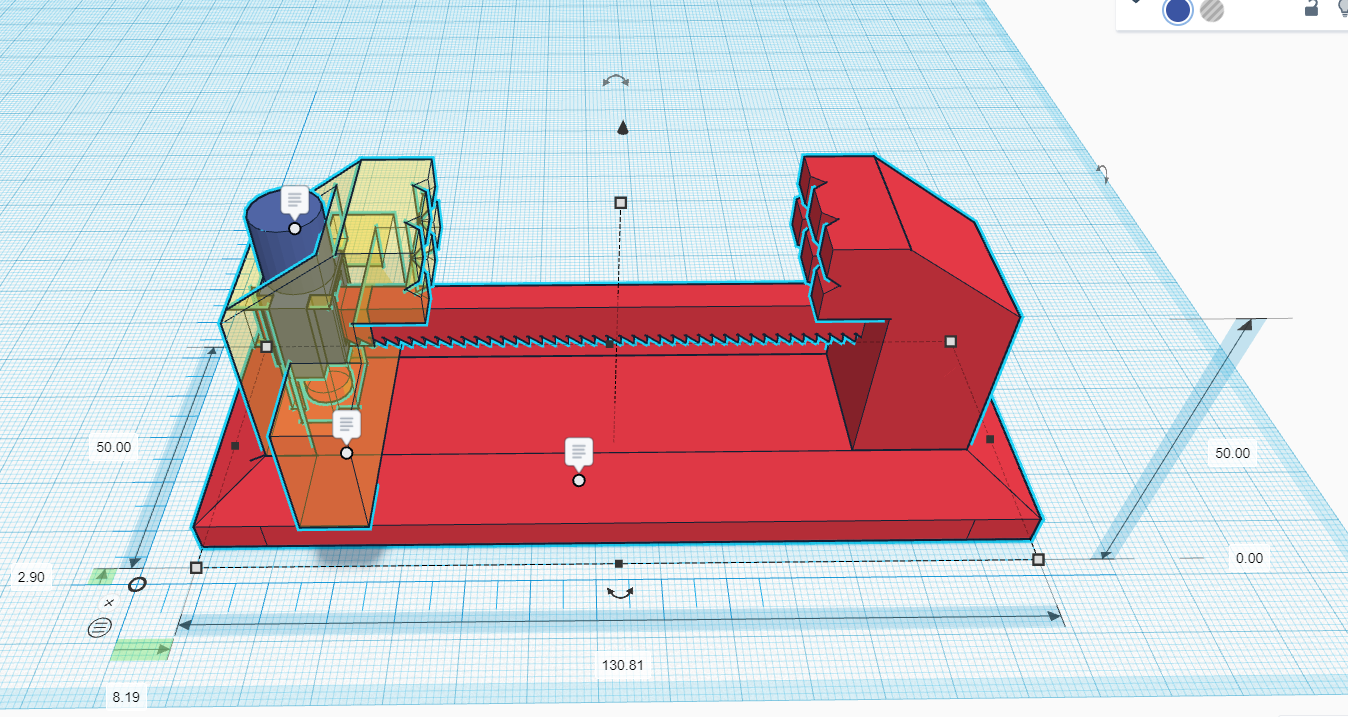
Task: Edit the left 50.00 width dimension
Action: tap(114, 447)
